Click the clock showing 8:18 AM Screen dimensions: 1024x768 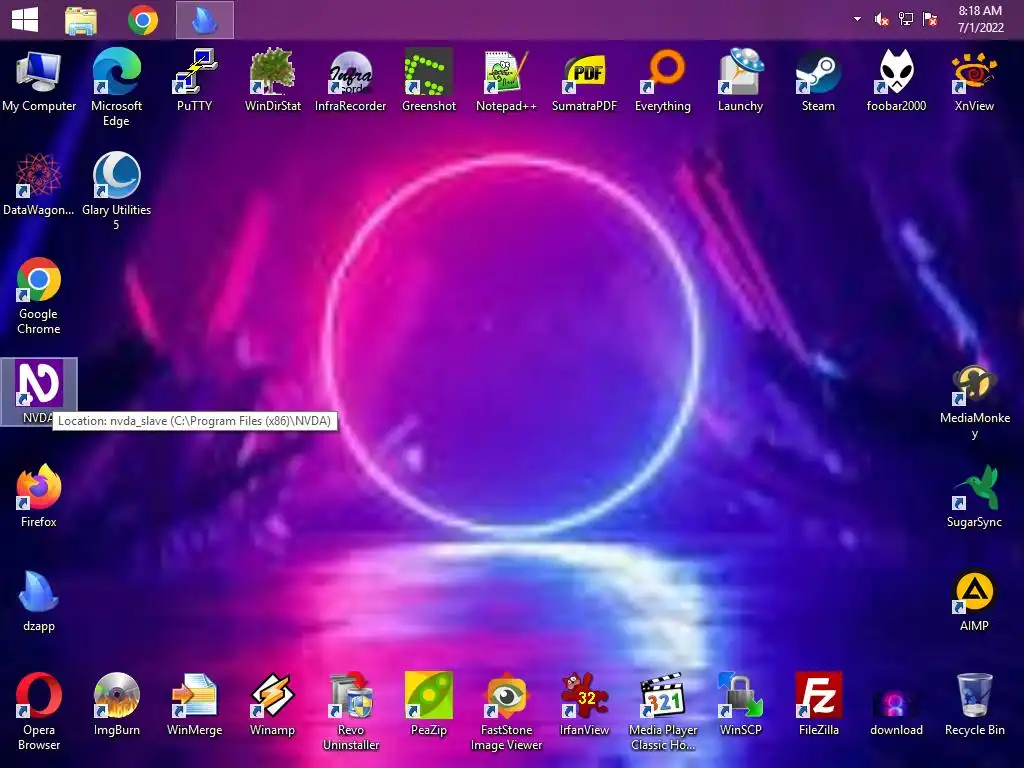click(980, 19)
